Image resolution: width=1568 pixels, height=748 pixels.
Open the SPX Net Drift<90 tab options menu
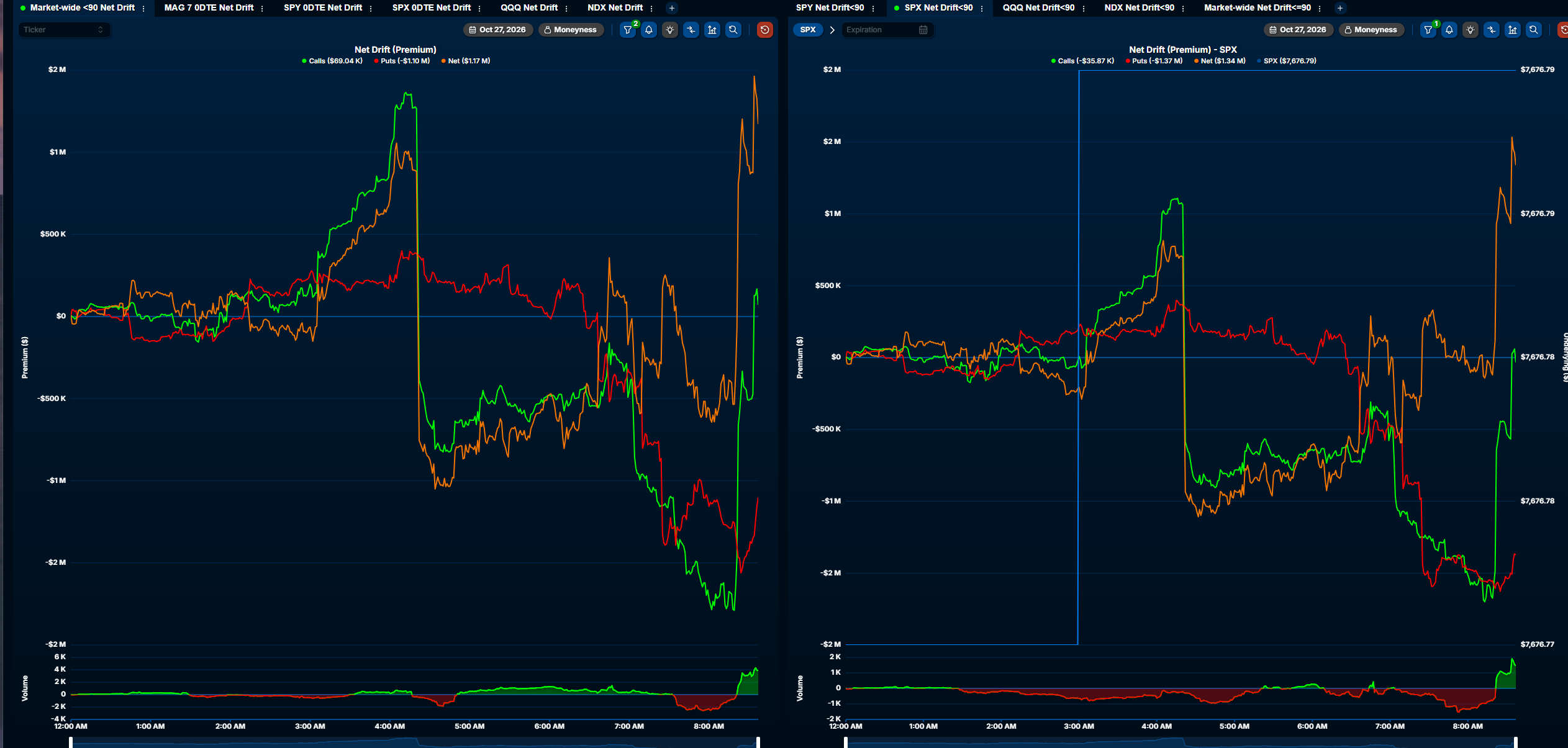click(x=982, y=8)
